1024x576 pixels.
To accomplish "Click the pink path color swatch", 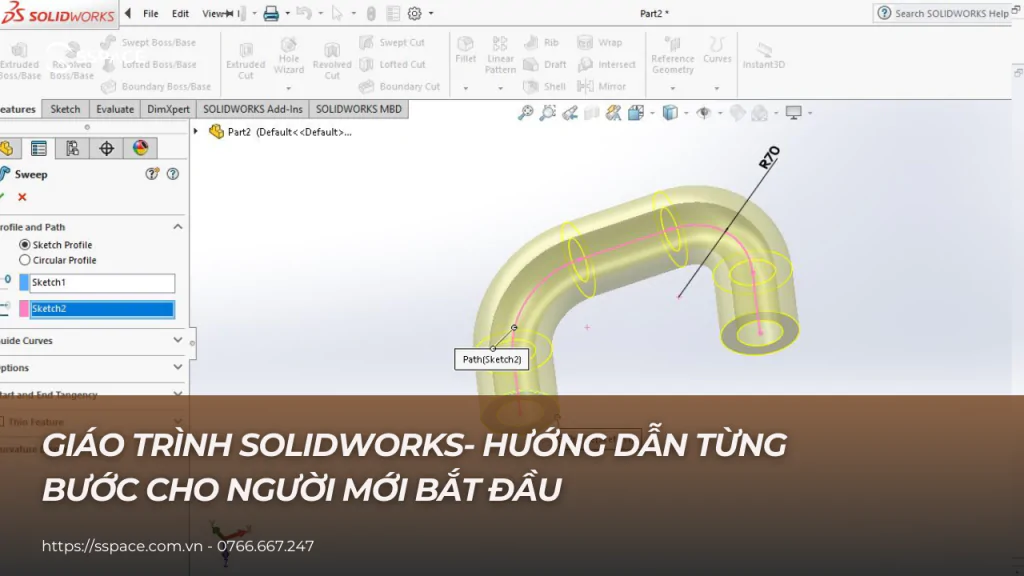I will (x=24, y=309).
